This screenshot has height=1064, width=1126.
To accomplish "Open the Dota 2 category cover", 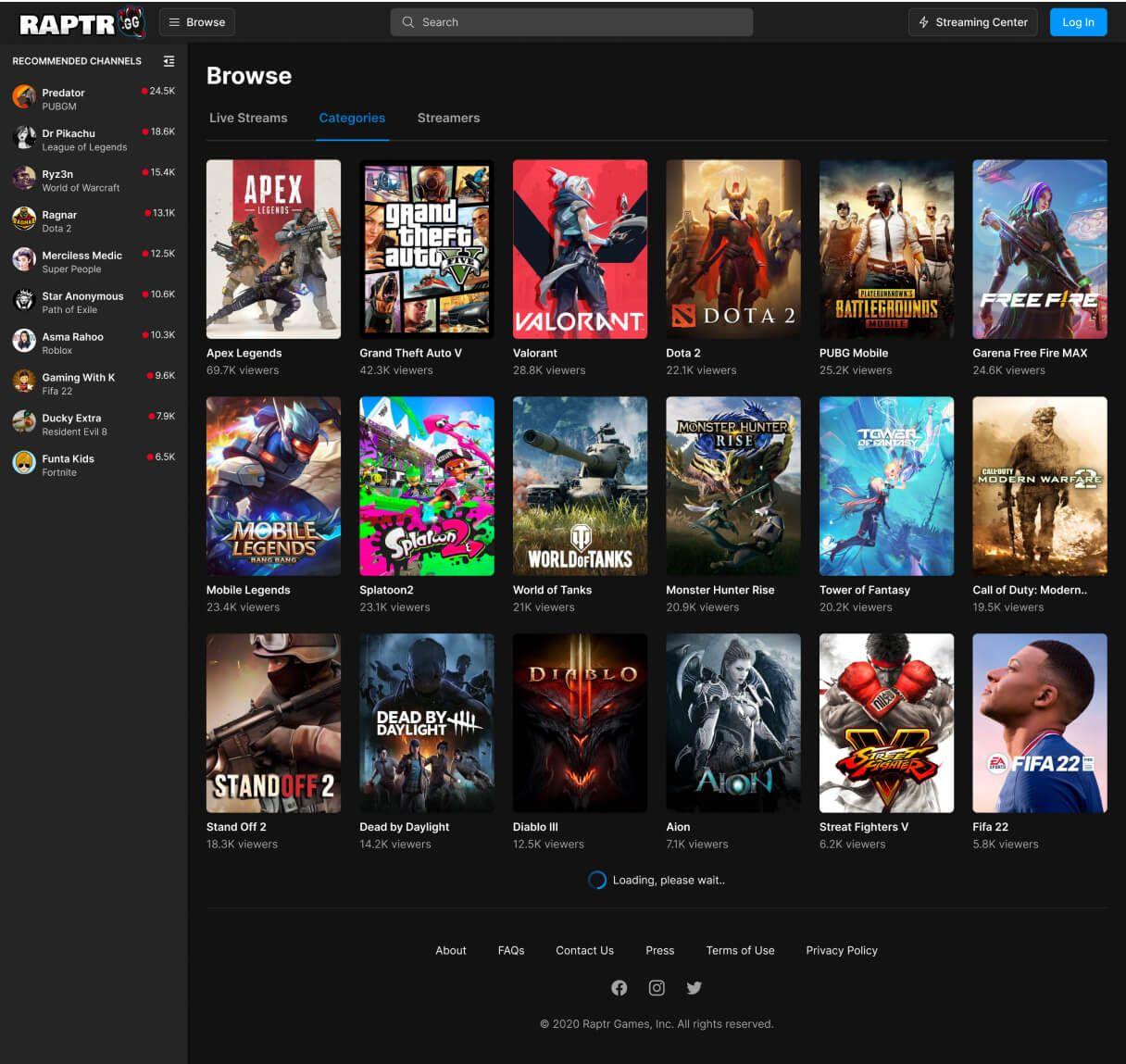I will (x=733, y=249).
